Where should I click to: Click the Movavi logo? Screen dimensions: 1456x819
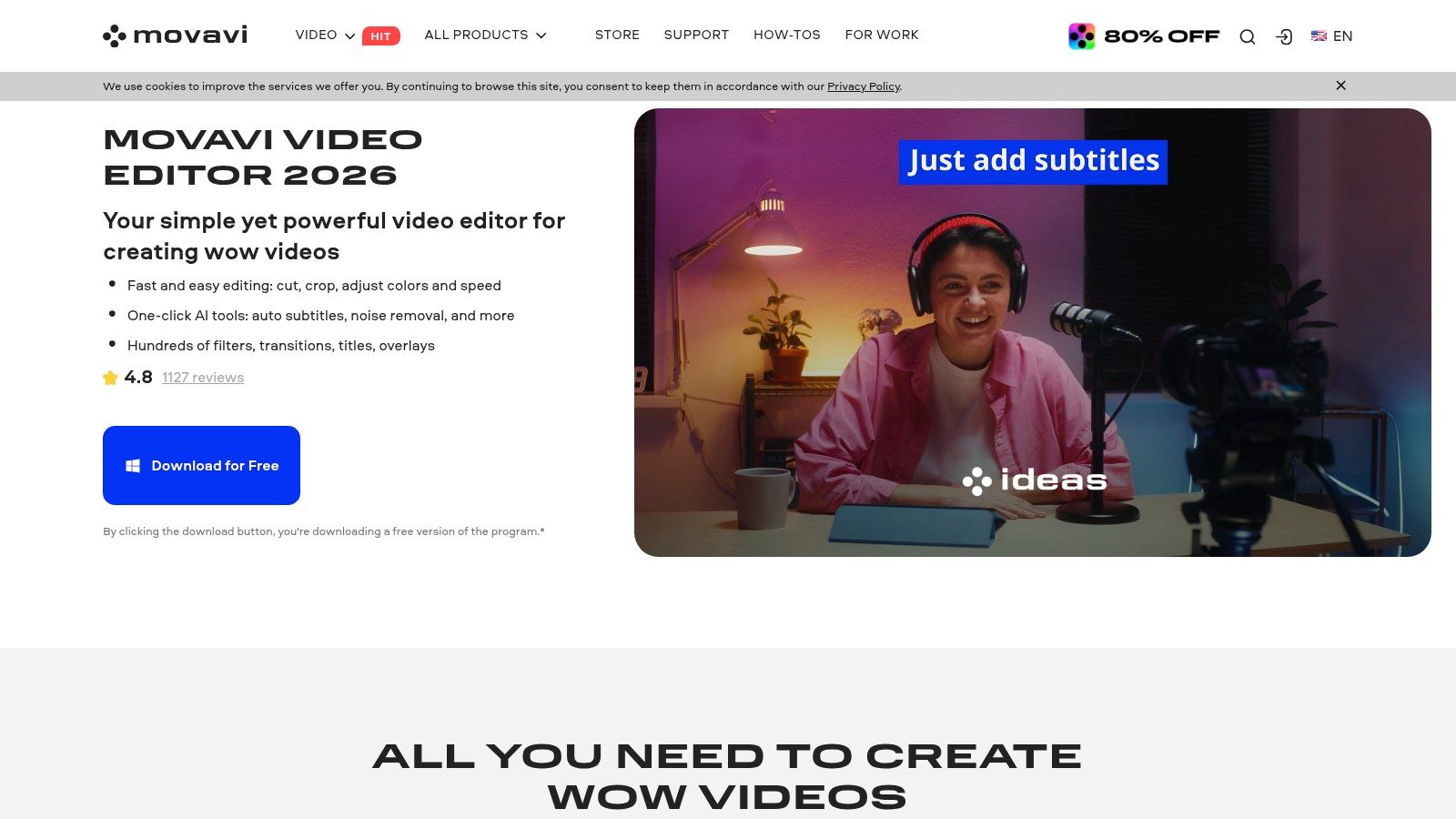click(175, 35)
